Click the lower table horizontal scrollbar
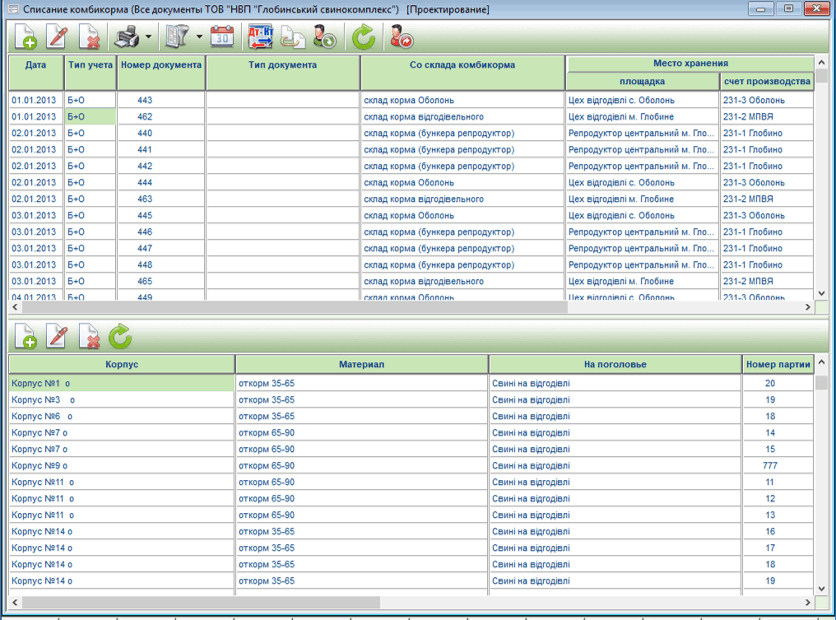 200,603
